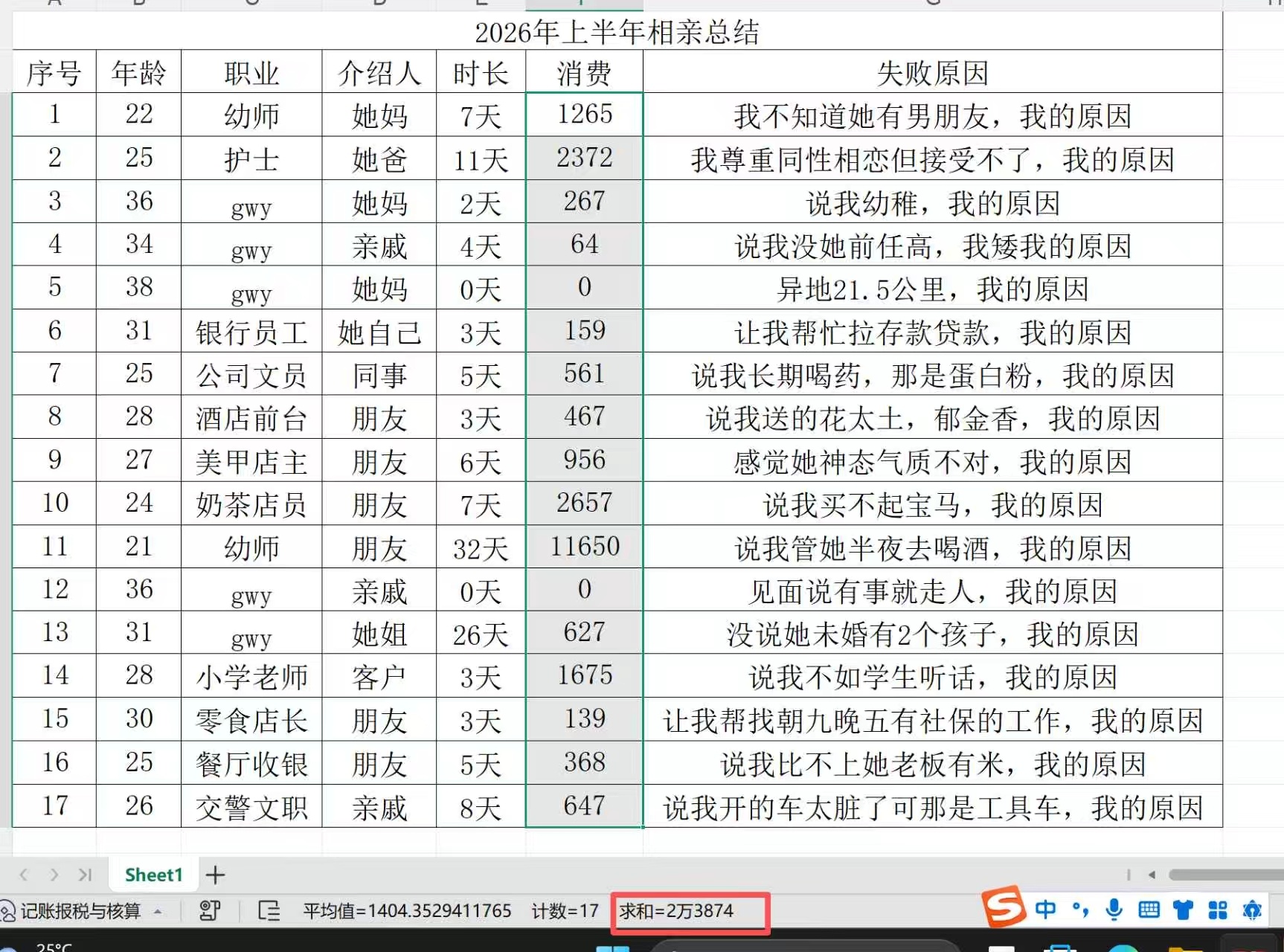Select the 26天 duration cell
This screenshot has height=952, width=1284.
[481, 633]
